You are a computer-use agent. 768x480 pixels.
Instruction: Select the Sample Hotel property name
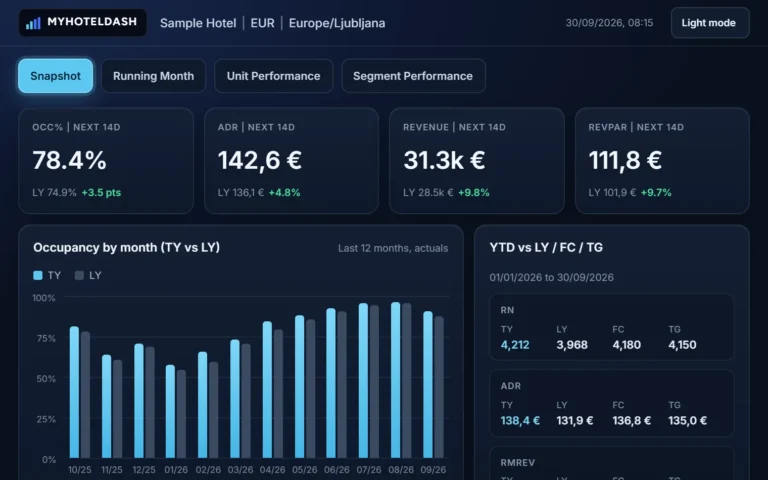tap(198, 23)
